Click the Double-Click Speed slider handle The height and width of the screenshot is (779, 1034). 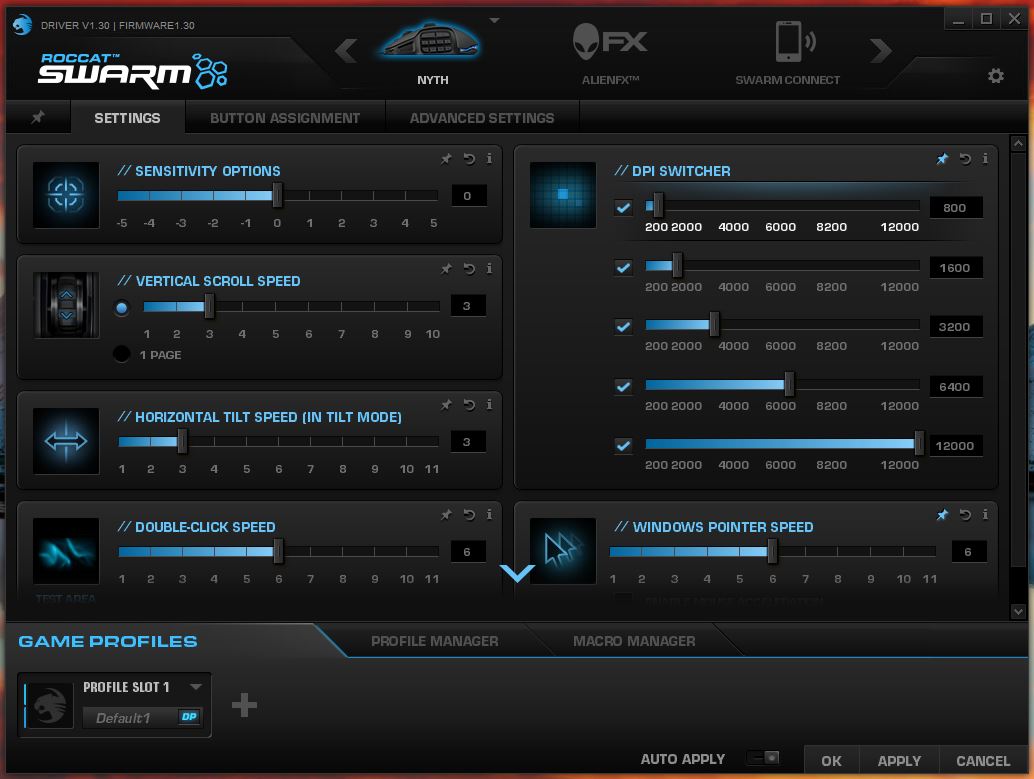[x=278, y=551]
